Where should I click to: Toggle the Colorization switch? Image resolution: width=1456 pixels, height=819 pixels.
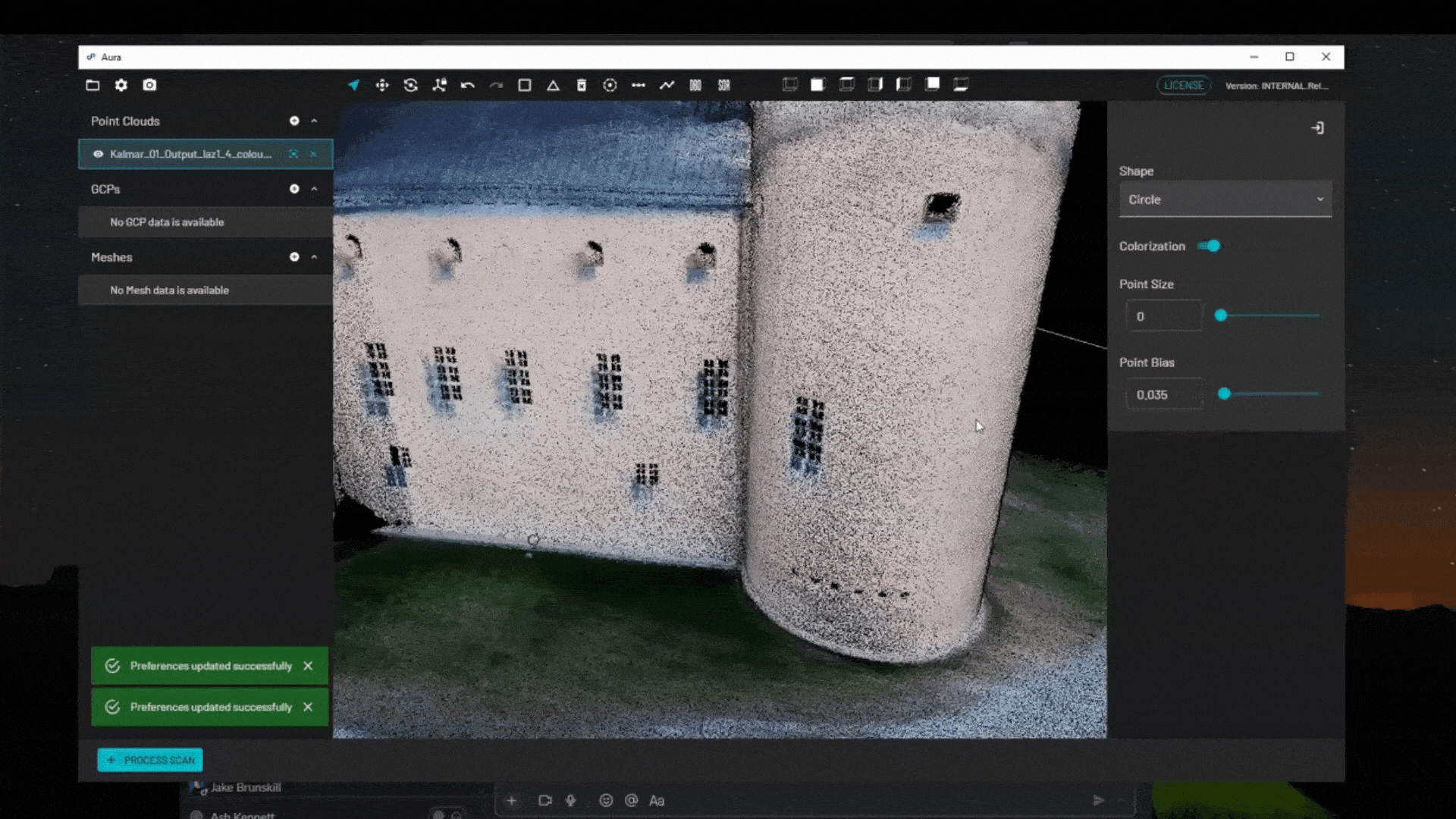tap(1209, 246)
